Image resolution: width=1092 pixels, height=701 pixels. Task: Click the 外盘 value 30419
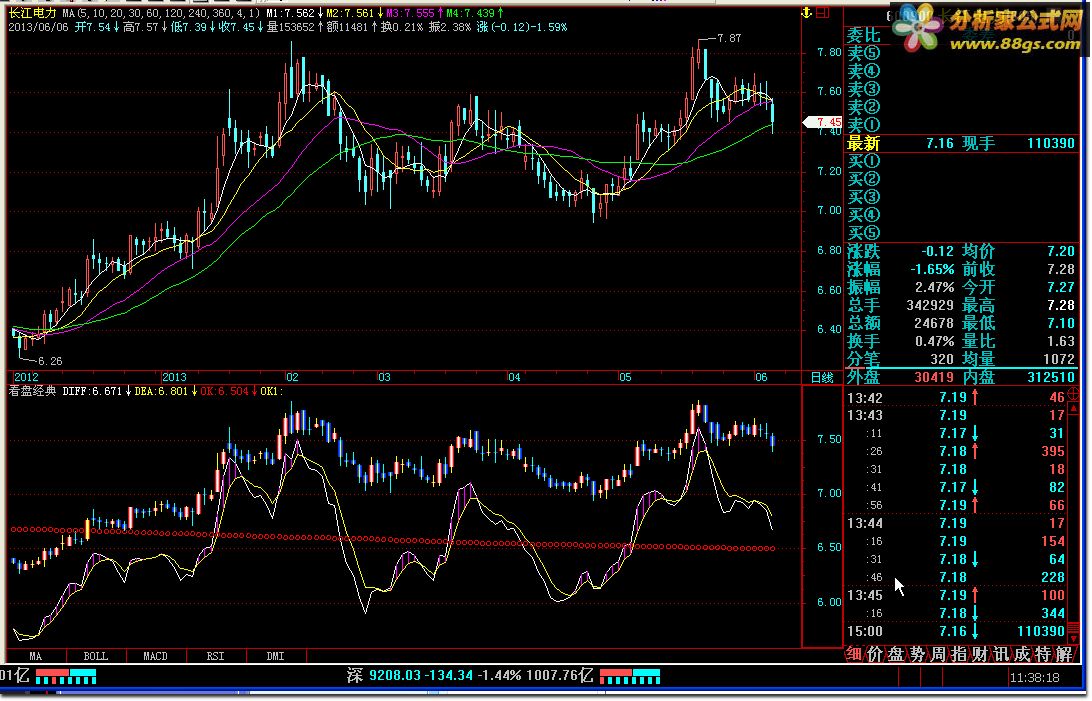click(x=933, y=377)
